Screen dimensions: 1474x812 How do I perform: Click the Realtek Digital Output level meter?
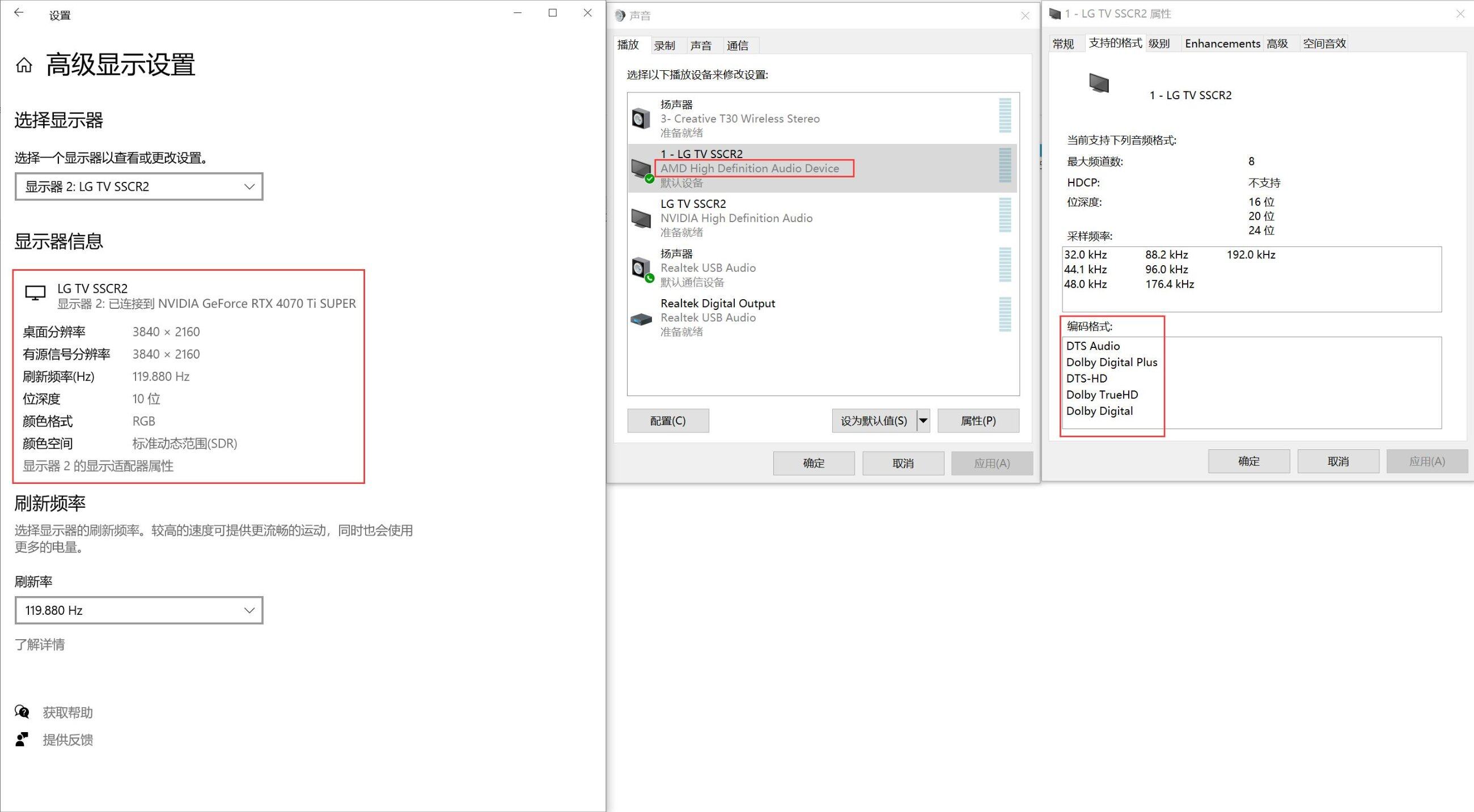coord(1005,314)
